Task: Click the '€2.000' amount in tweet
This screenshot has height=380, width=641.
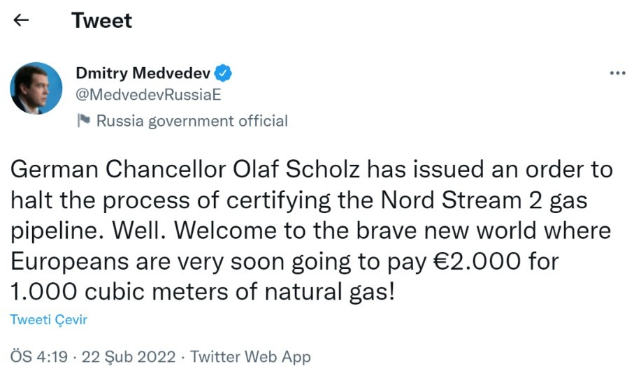Action: [x=477, y=261]
